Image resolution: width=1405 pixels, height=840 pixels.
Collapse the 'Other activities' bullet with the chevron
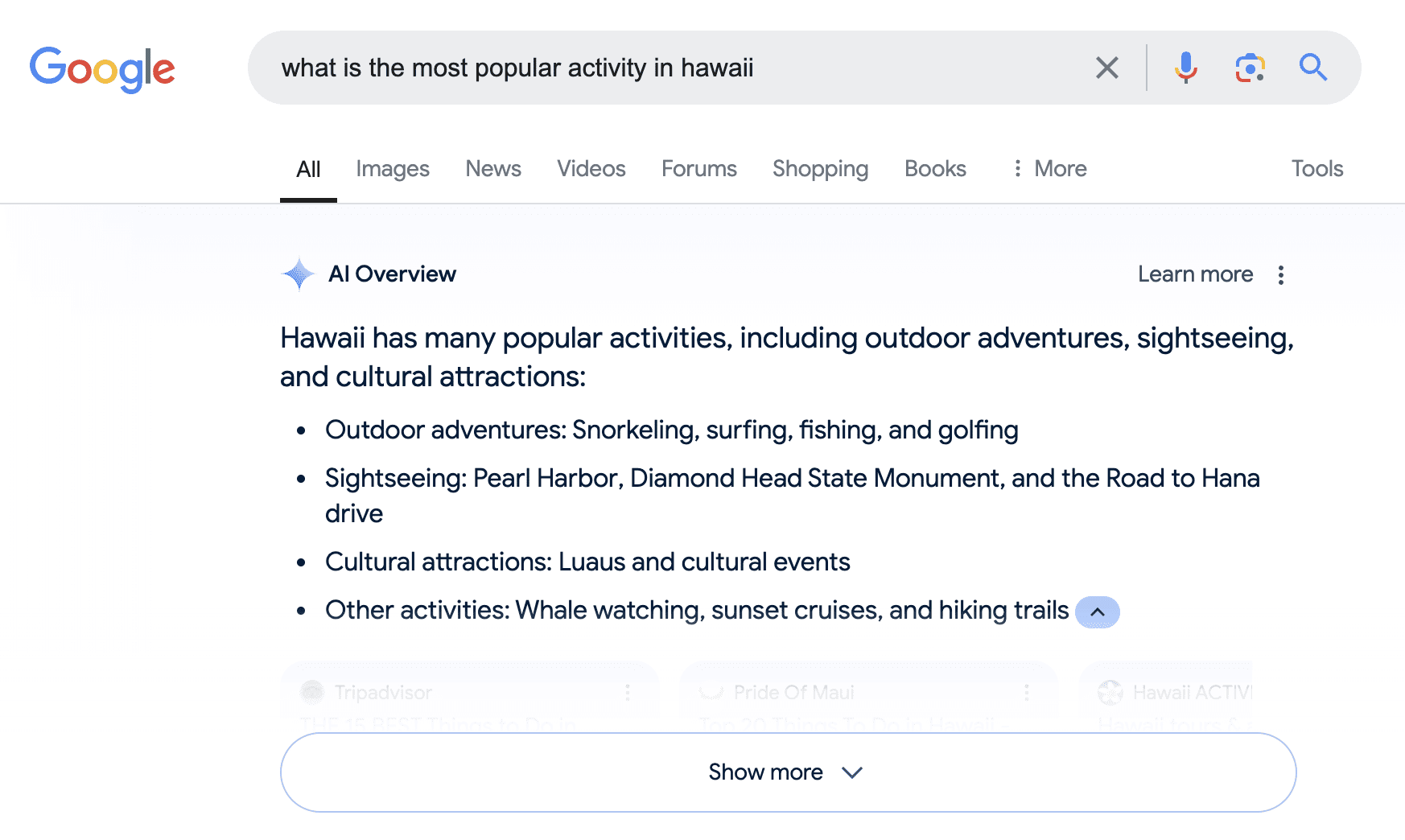click(x=1097, y=611)
